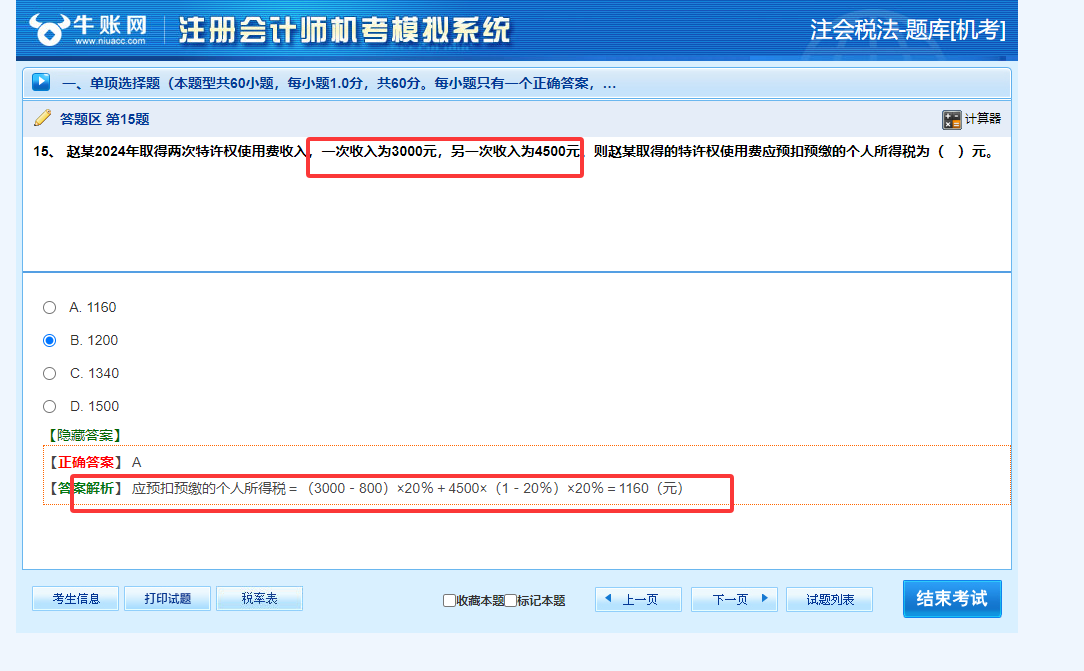
Task: Click 打印试题 button
Action: 167,598
